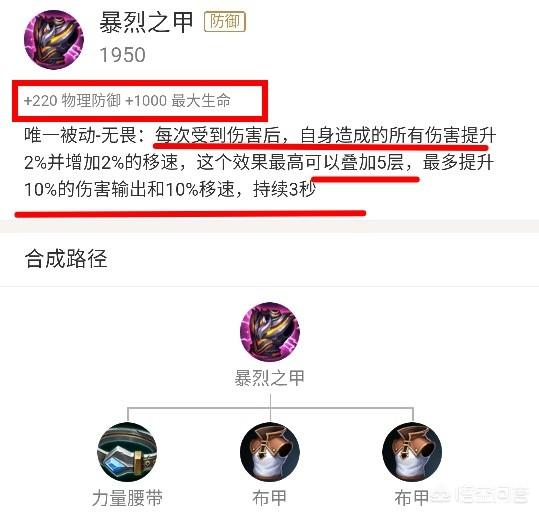Select the +220 物理防御 stat text
Viewport: 539px width, 513px height.
click(x=72, y=101)
